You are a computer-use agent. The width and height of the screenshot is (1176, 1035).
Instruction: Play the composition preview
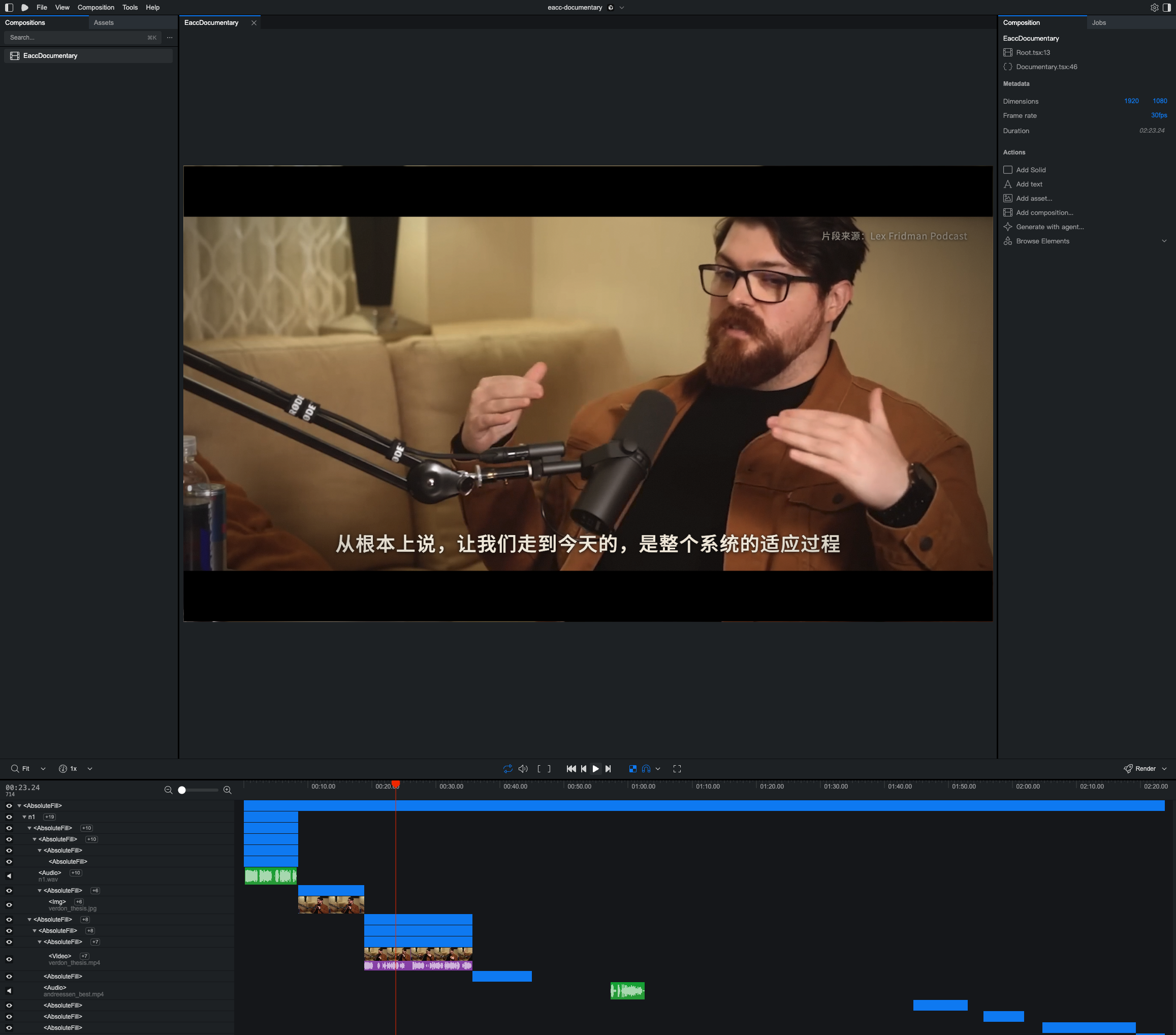(x=595, y=769)
